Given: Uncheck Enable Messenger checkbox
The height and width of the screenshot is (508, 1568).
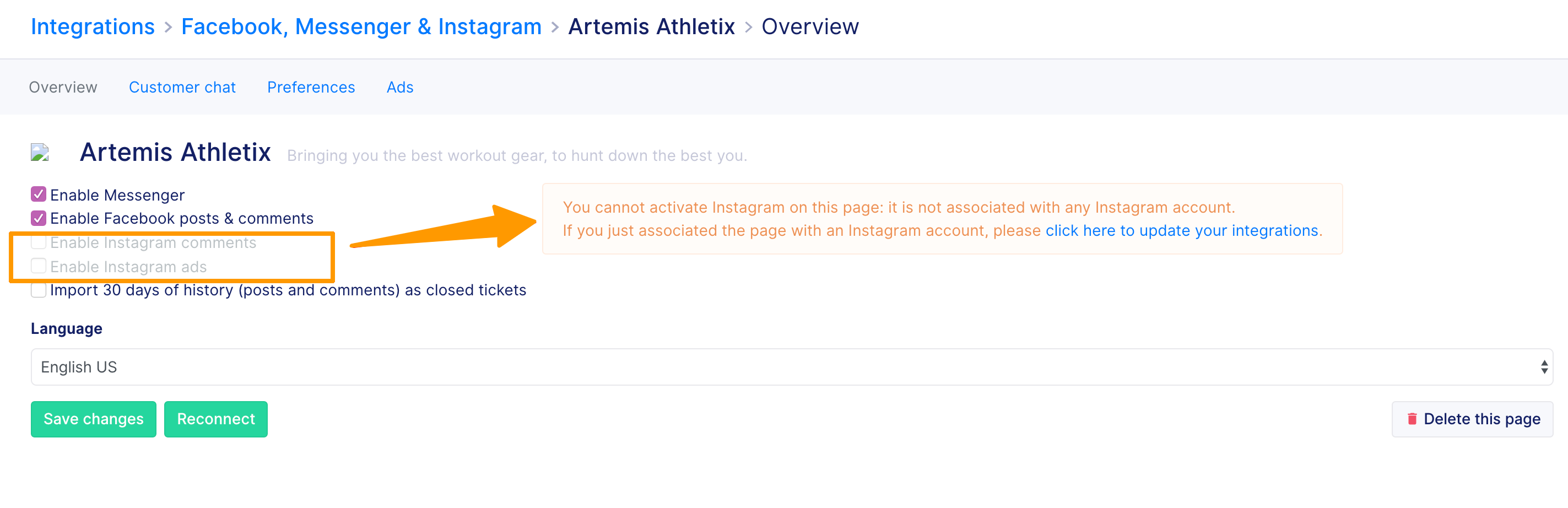Looking at the screenshot, I should [39, 194].
